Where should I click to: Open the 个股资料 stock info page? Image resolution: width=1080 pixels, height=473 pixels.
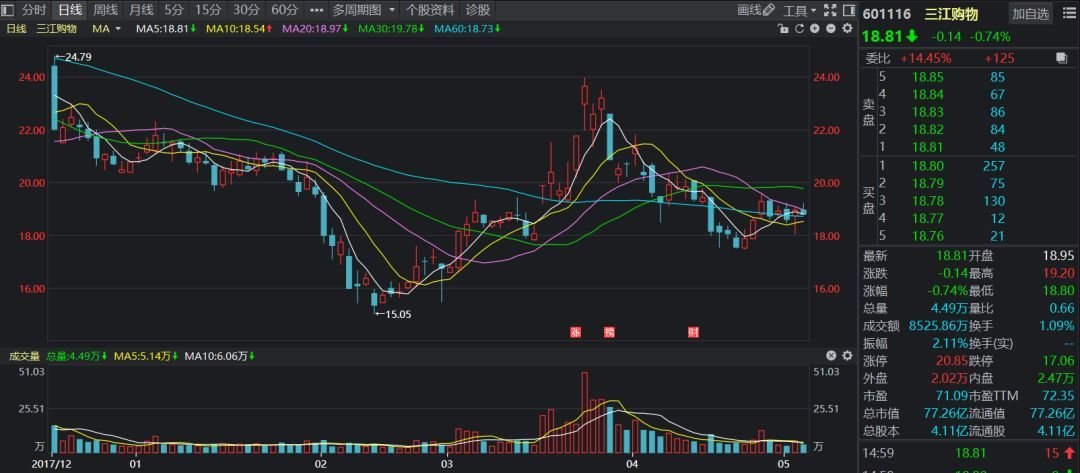click(x=430, y=10)
